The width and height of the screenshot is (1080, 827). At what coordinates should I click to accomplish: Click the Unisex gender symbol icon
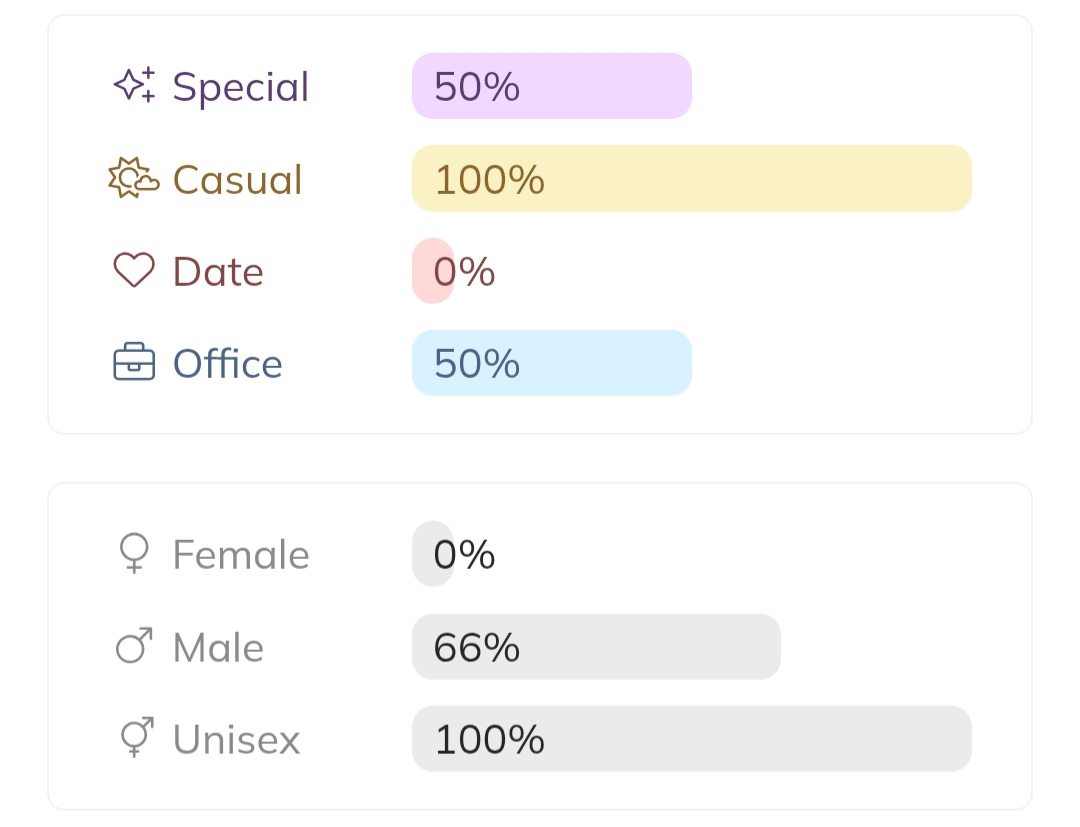coord(135,738)
